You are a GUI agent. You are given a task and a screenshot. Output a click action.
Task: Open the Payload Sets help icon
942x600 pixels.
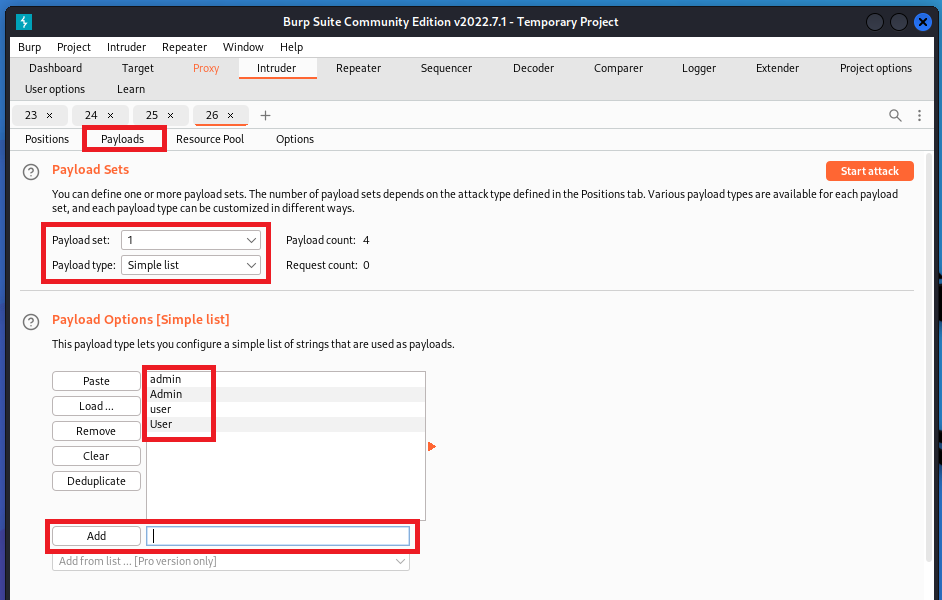point(31,172)
